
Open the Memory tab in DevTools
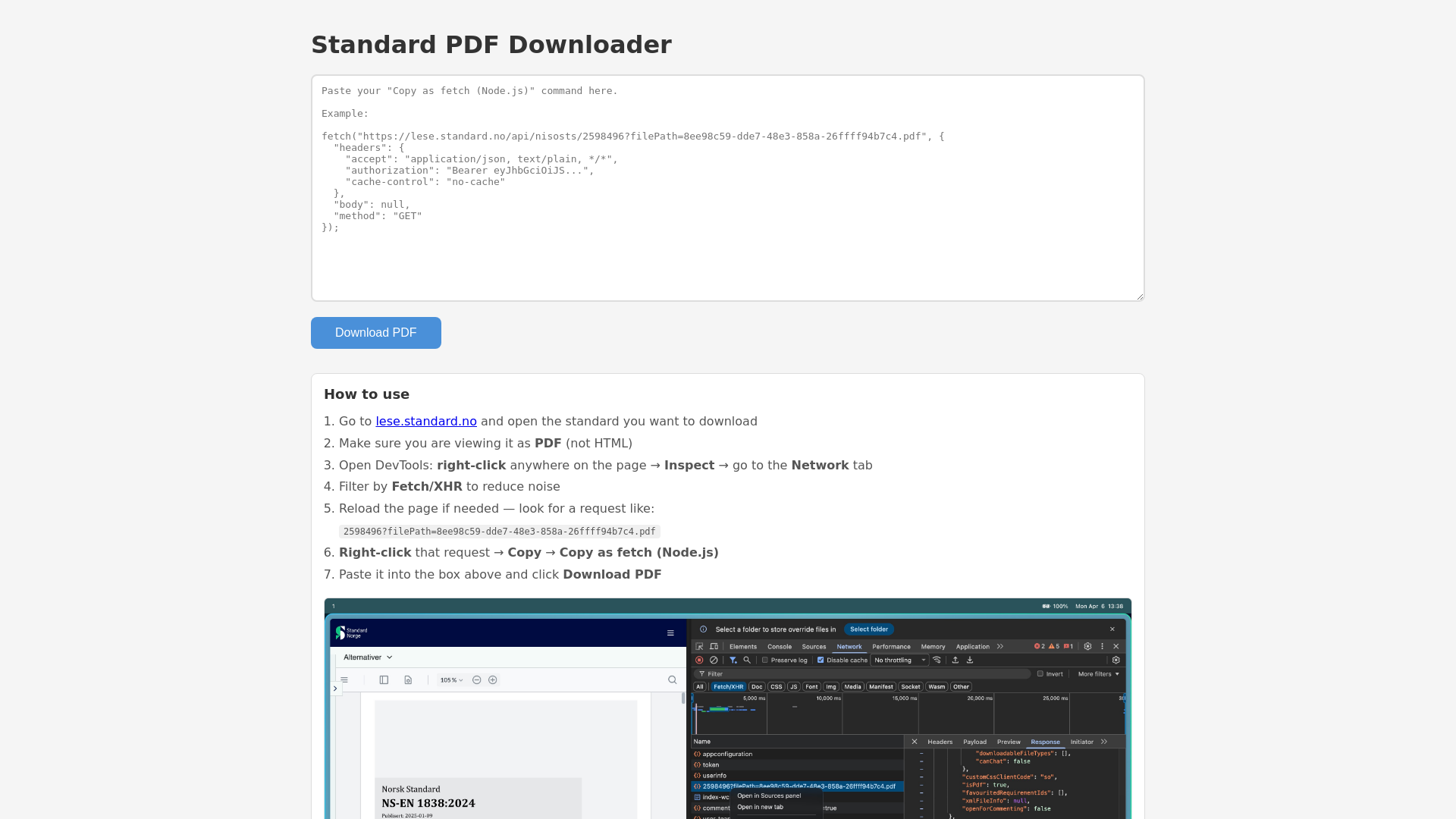pyautogui.click(x=933, y=647)
